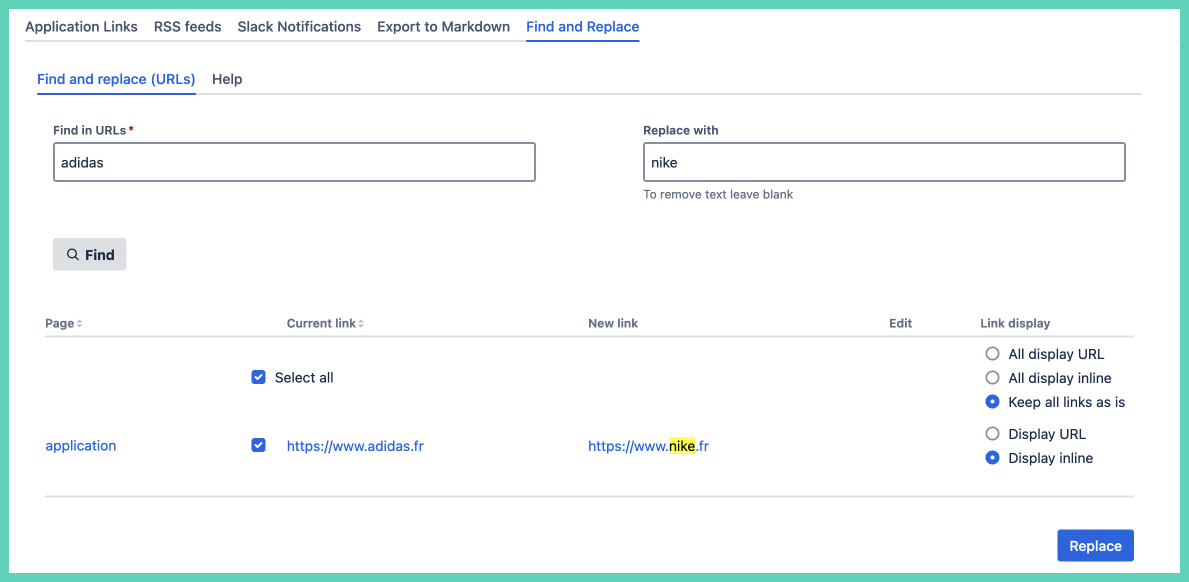
Task: Select the All display URL option
Action: [992, 353]
